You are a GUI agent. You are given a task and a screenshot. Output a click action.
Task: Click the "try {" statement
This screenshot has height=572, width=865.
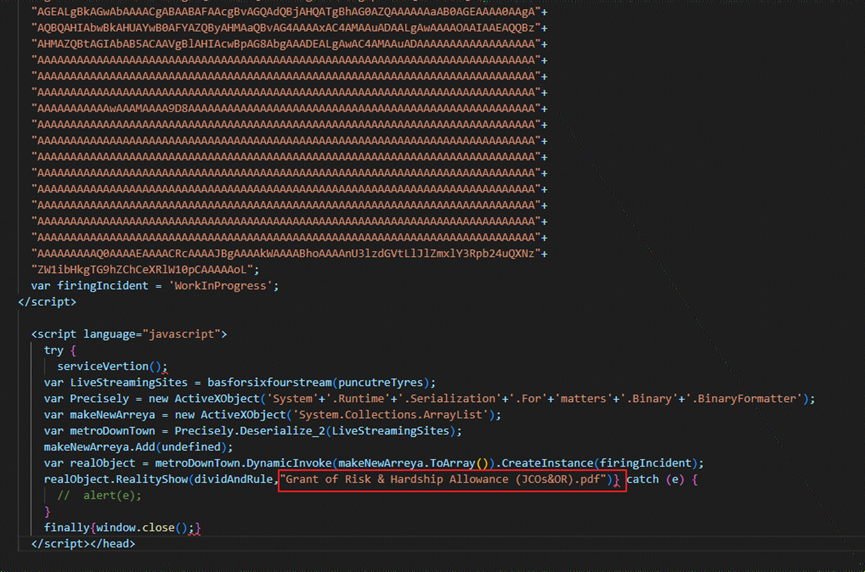pos(60,350)
